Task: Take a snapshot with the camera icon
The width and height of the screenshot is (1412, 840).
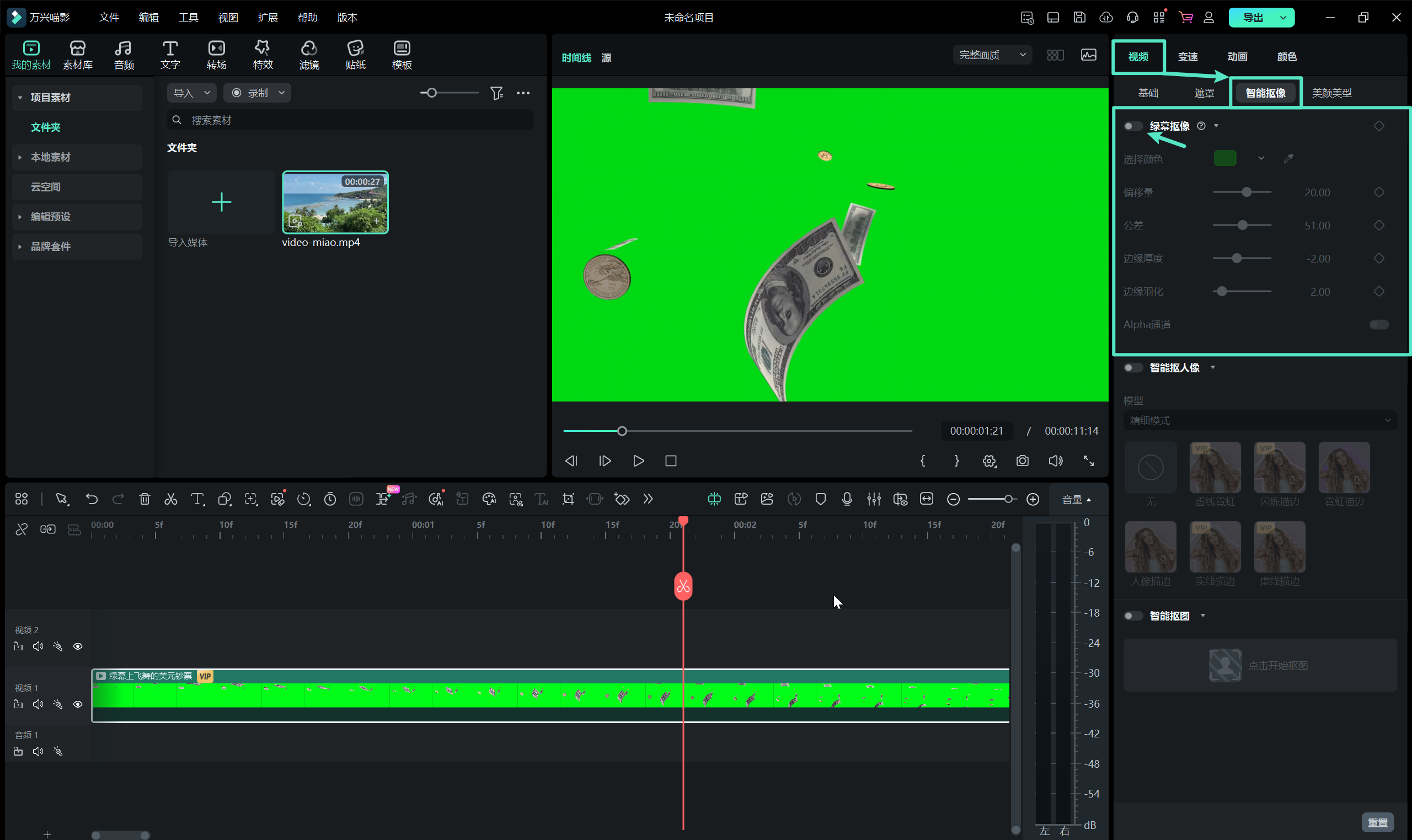Action: pos(1022,461)
